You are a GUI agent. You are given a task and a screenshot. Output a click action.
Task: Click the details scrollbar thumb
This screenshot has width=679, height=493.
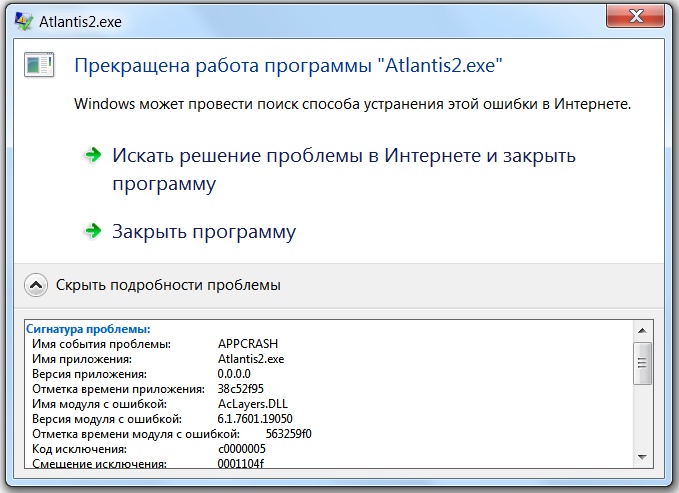643,363
